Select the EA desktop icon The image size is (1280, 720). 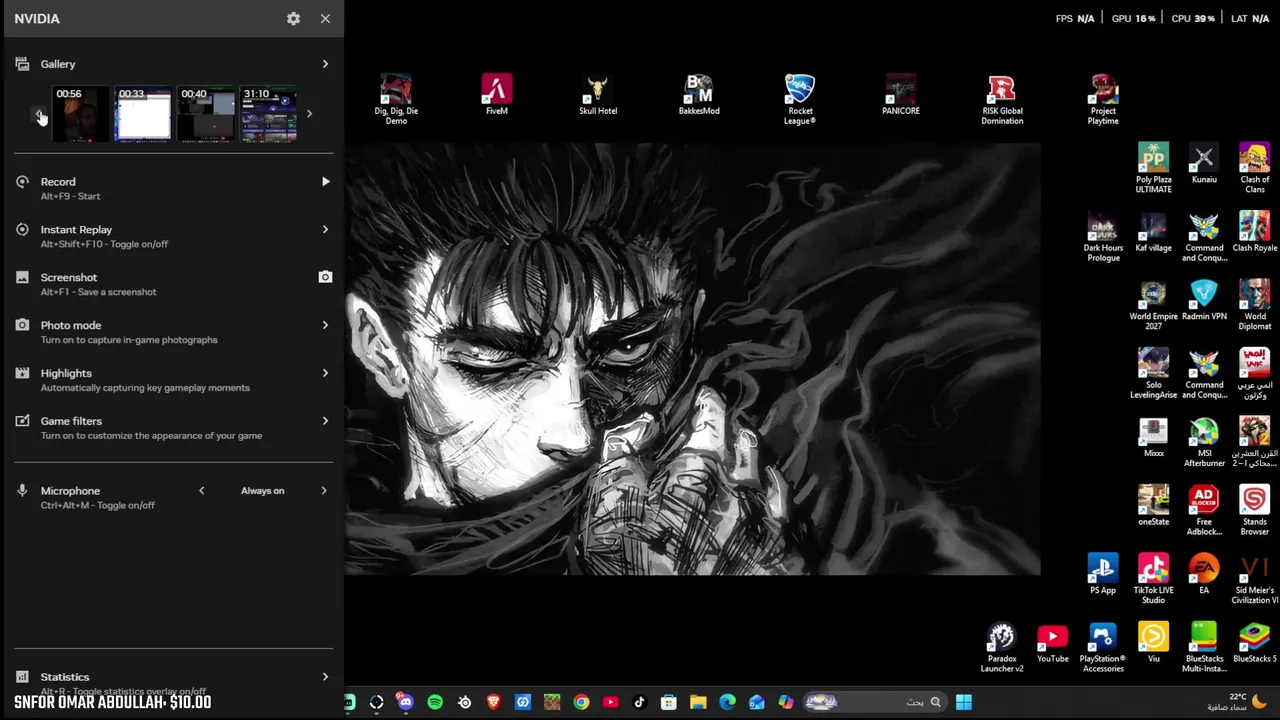tap(1204, 574)
